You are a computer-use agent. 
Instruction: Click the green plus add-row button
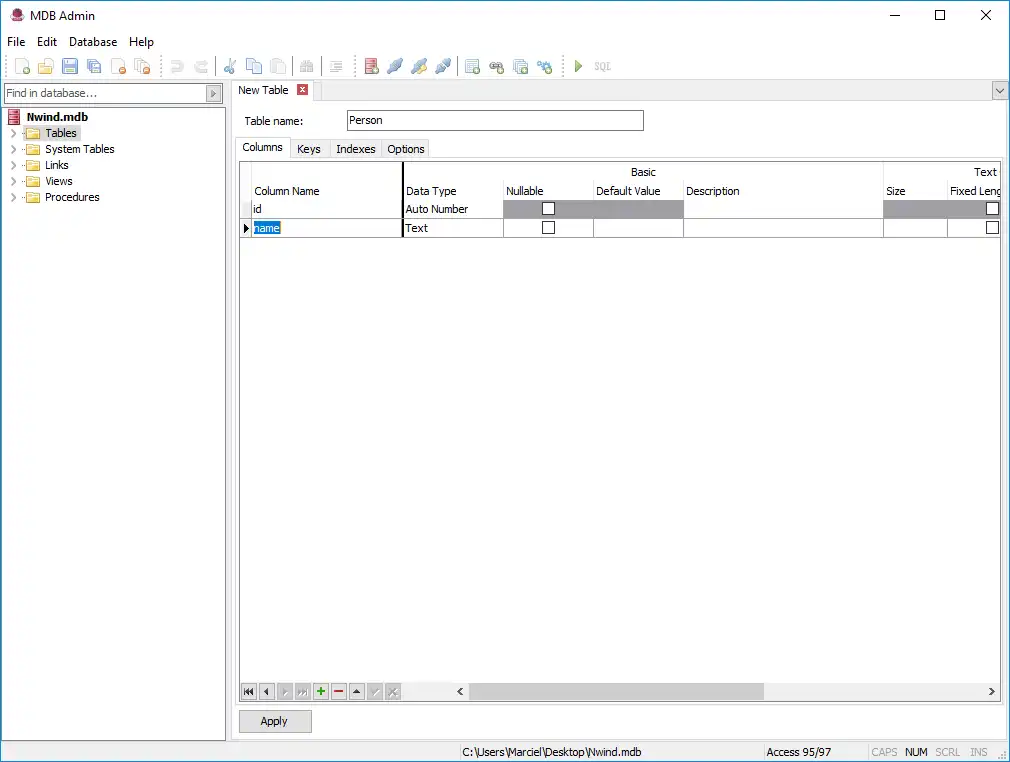tap(321, 691)
